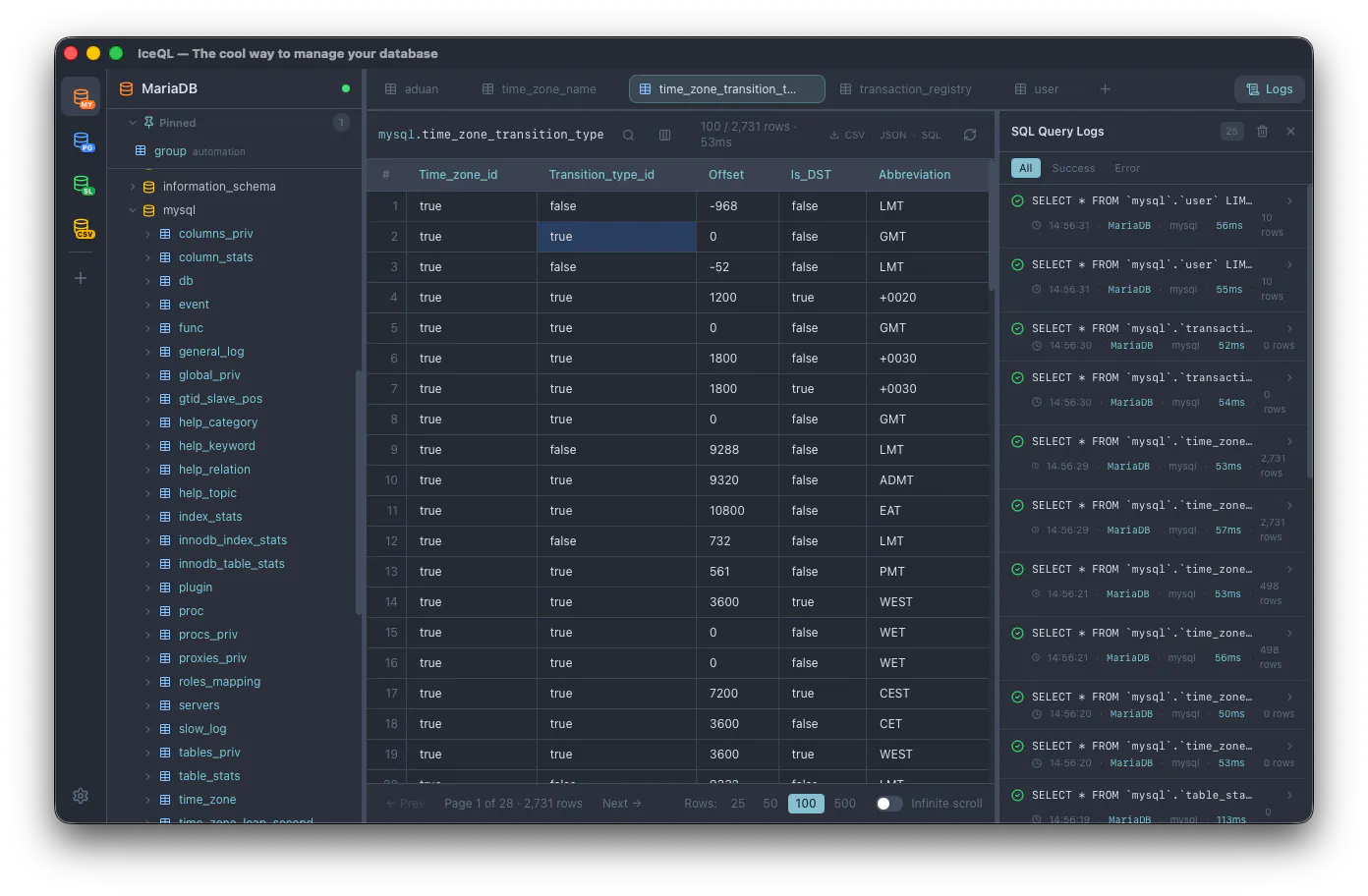The height and width of the screenshot is (896, 1368).
Task: Close the SQL Query Logs panel
Action: (1290, 131)
